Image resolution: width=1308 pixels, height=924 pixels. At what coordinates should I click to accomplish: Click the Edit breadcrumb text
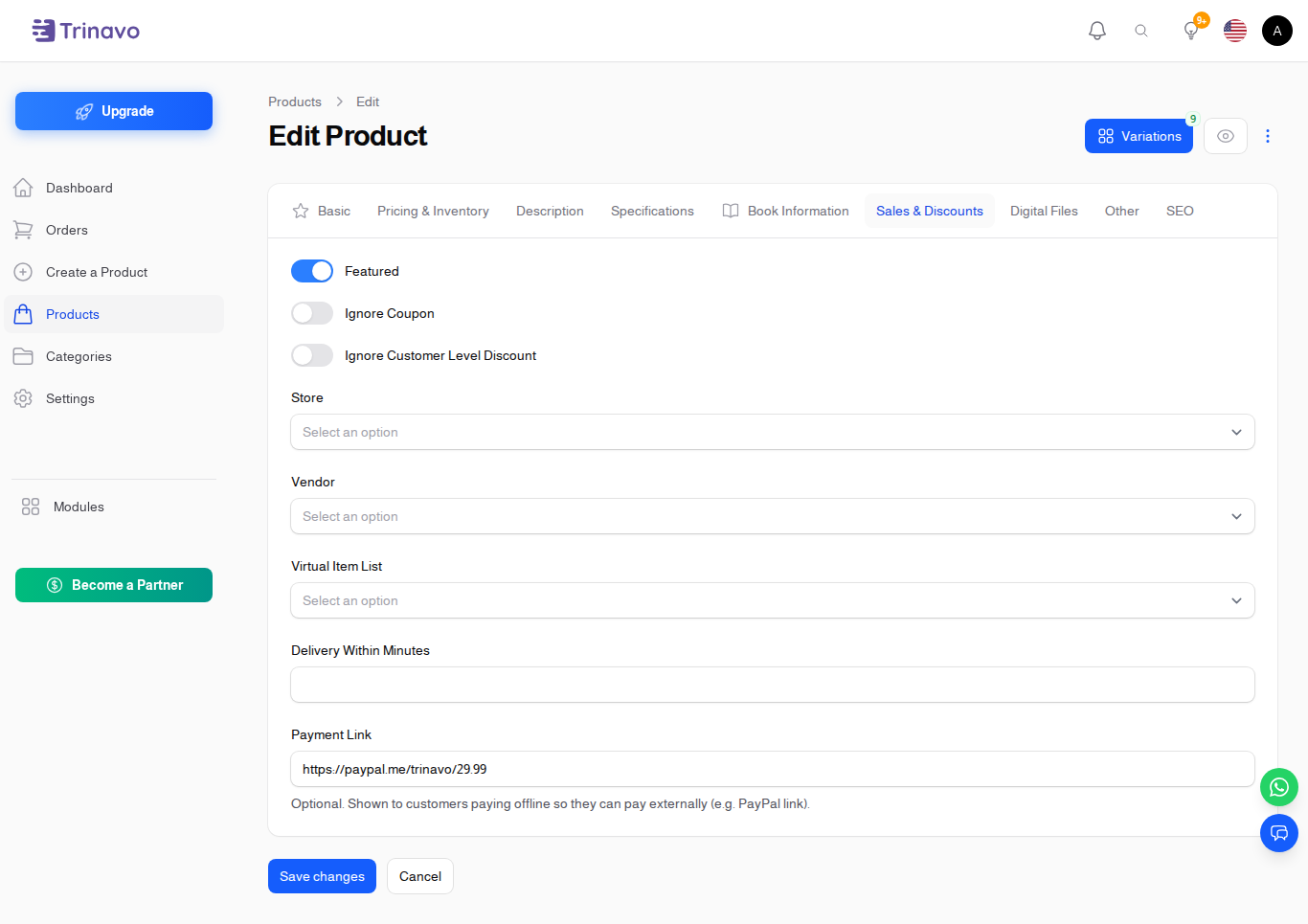tap(368, 101)
